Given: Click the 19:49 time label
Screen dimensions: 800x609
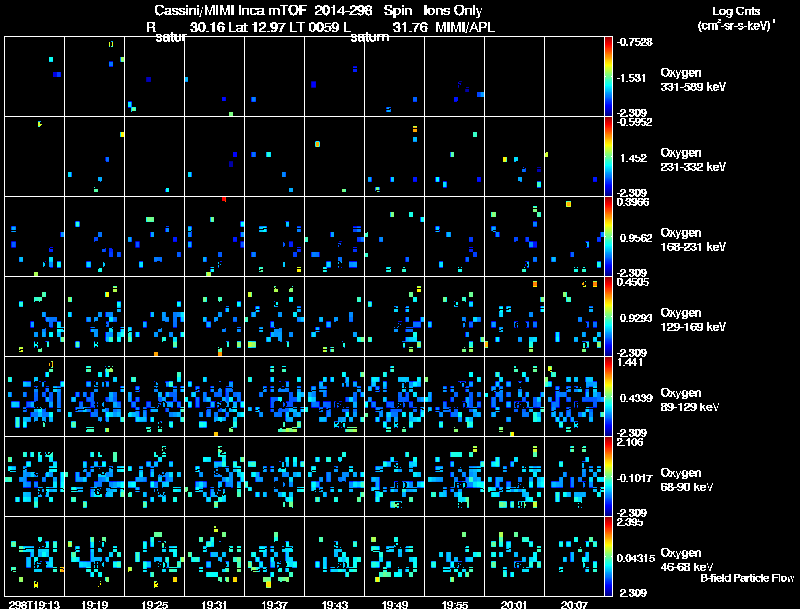Looking at the screenshot, I should coord(394,603).
